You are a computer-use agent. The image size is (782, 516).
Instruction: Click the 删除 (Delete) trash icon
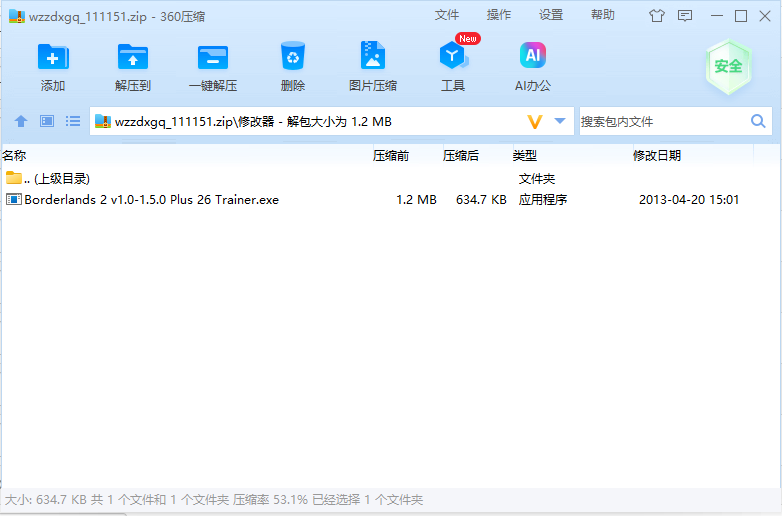pyautogui.click(x=293, y=56)
